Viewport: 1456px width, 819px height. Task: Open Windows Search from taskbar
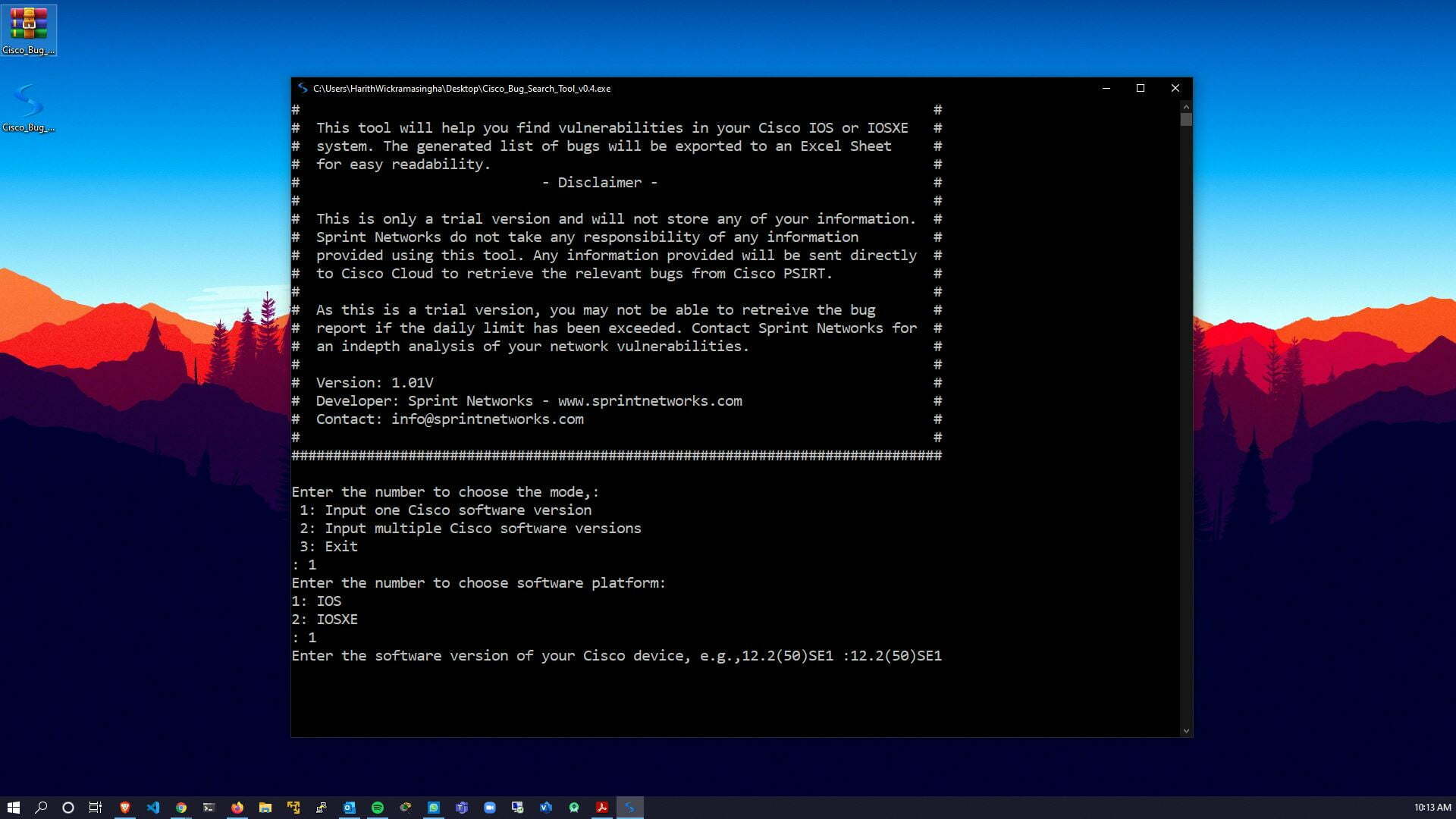[41, 808]
